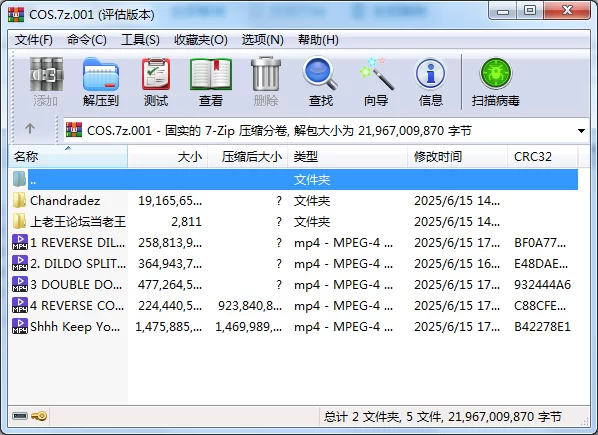The height and width of the screenshot is (435, 598).
Task: Click the key password icon in status bar
Action: (x=39, y=416)
